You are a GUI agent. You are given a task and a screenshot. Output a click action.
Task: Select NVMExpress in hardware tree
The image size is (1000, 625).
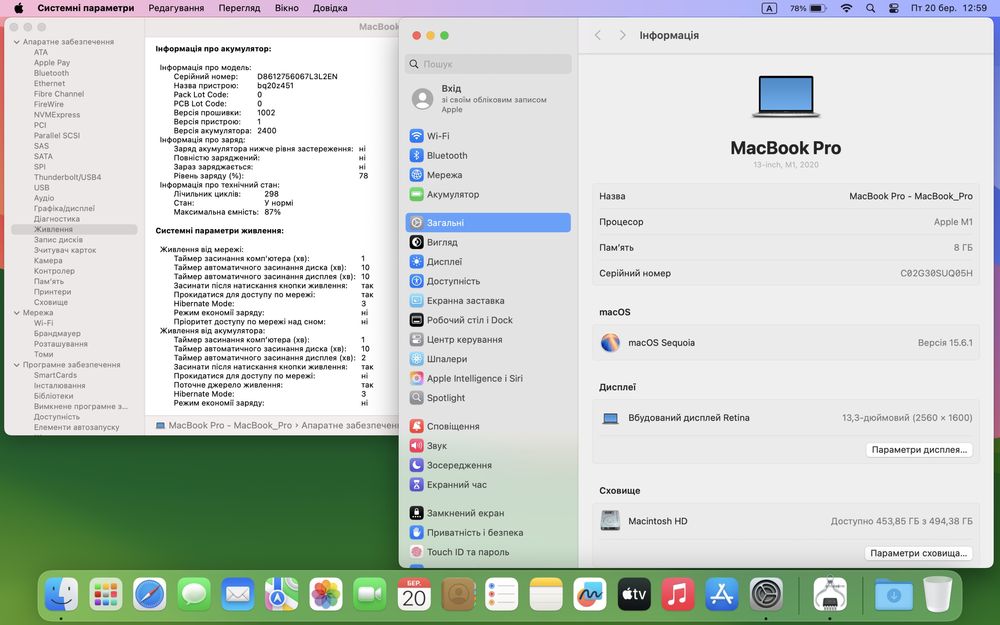(x=57, y=115)
